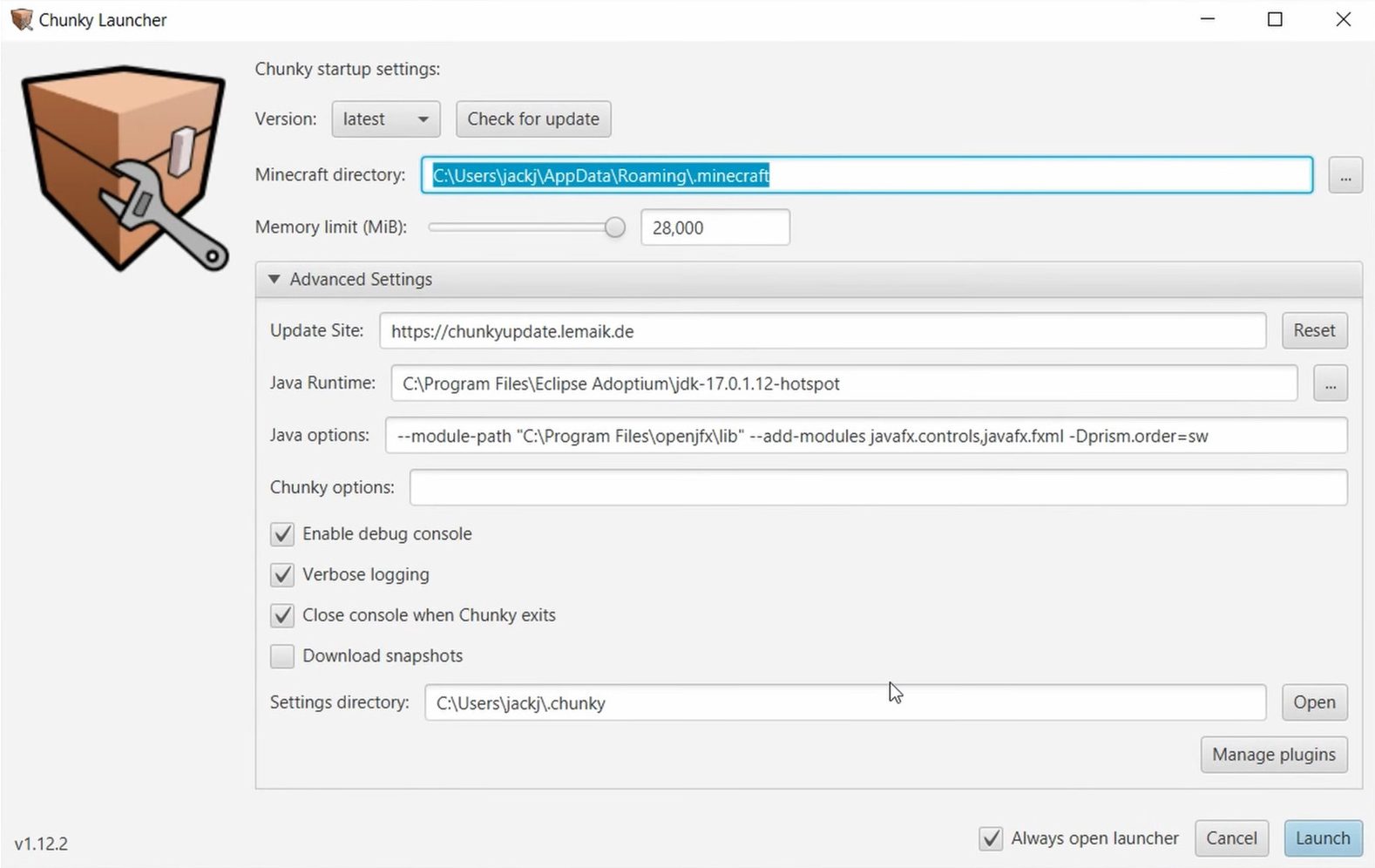
Task: Launch Chunky with the blue button
Action: click(x=1323, y=838)
